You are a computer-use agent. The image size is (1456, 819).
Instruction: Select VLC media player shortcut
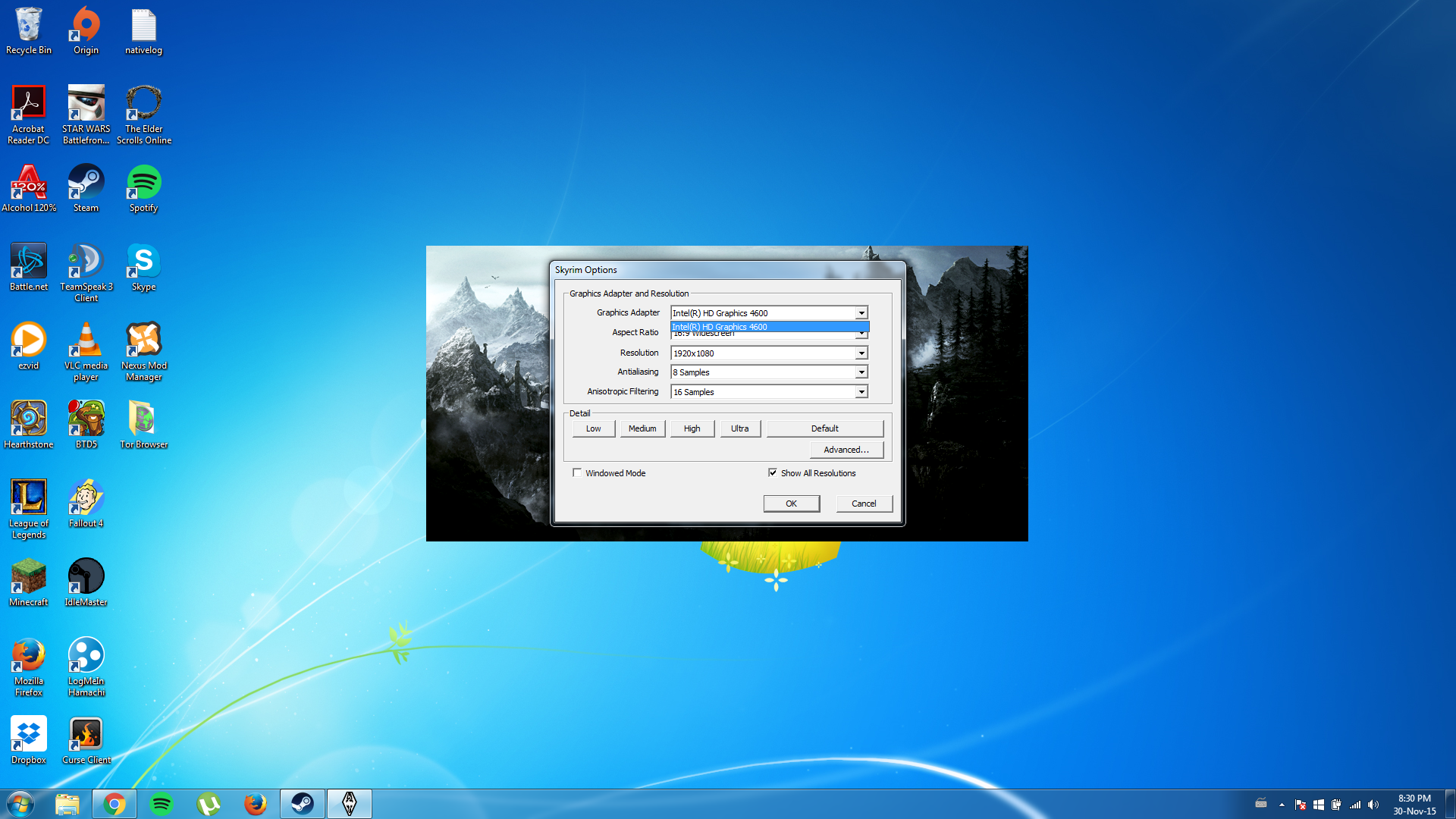click(86, 351)
